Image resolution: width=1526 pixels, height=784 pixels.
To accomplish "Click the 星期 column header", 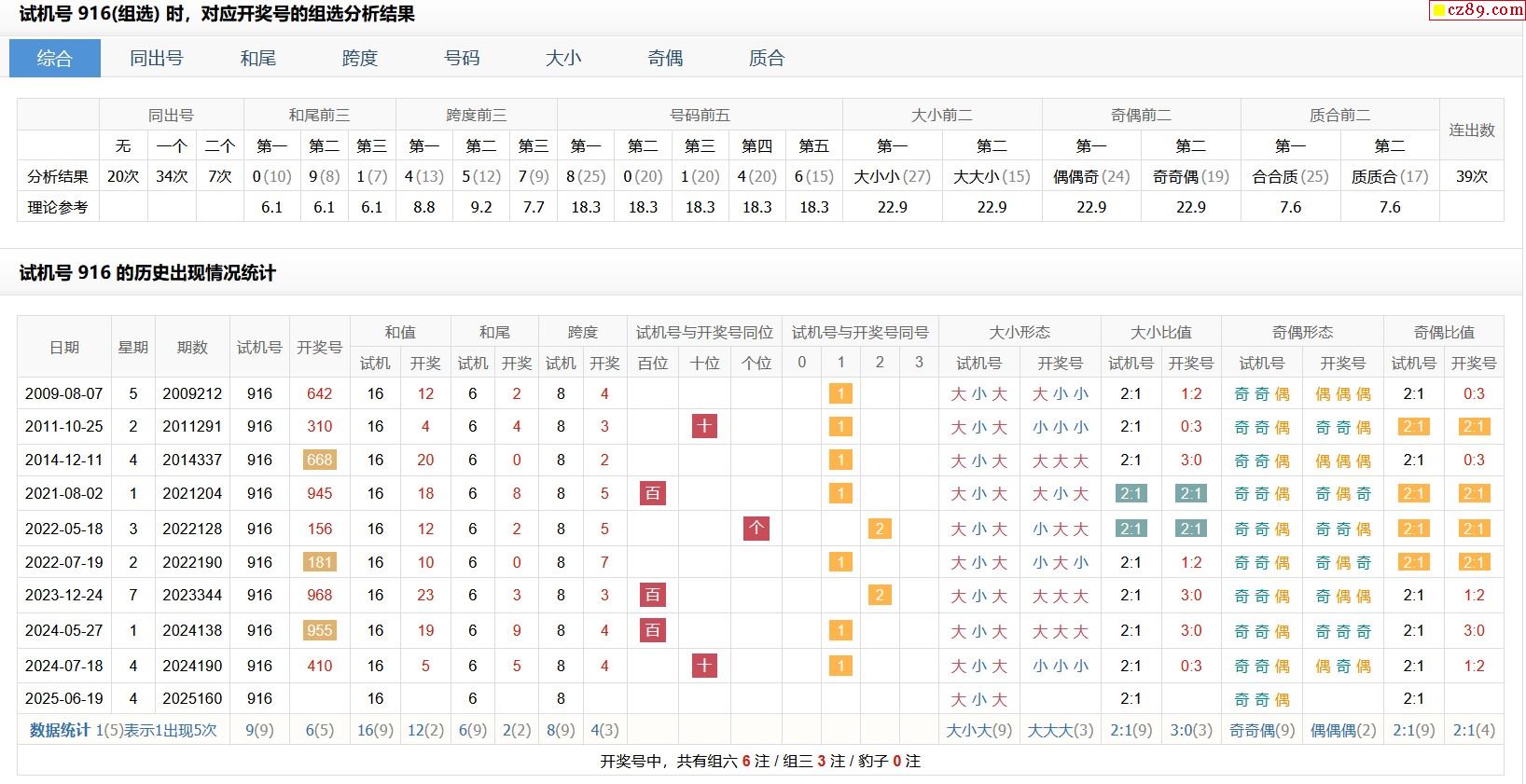I will tap(133, 347).
